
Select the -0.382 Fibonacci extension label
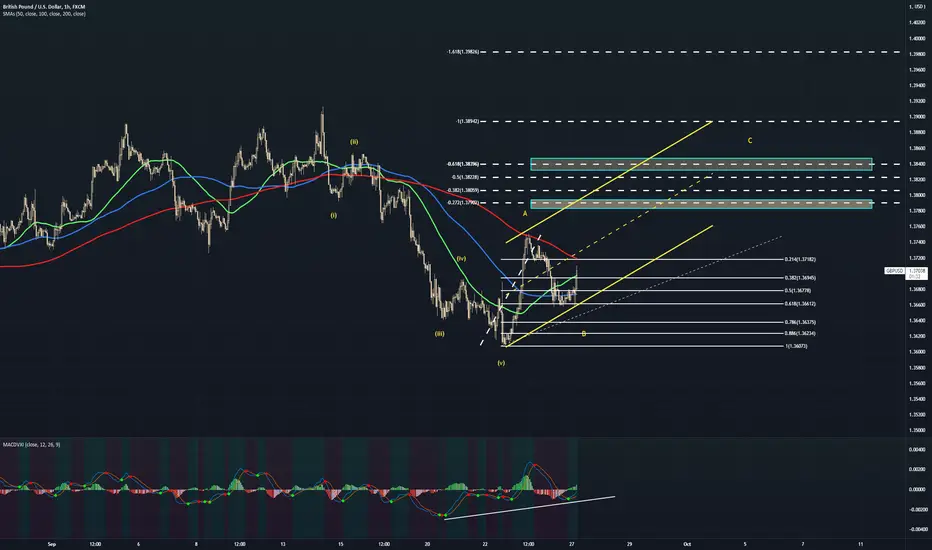tap(463, 190)
